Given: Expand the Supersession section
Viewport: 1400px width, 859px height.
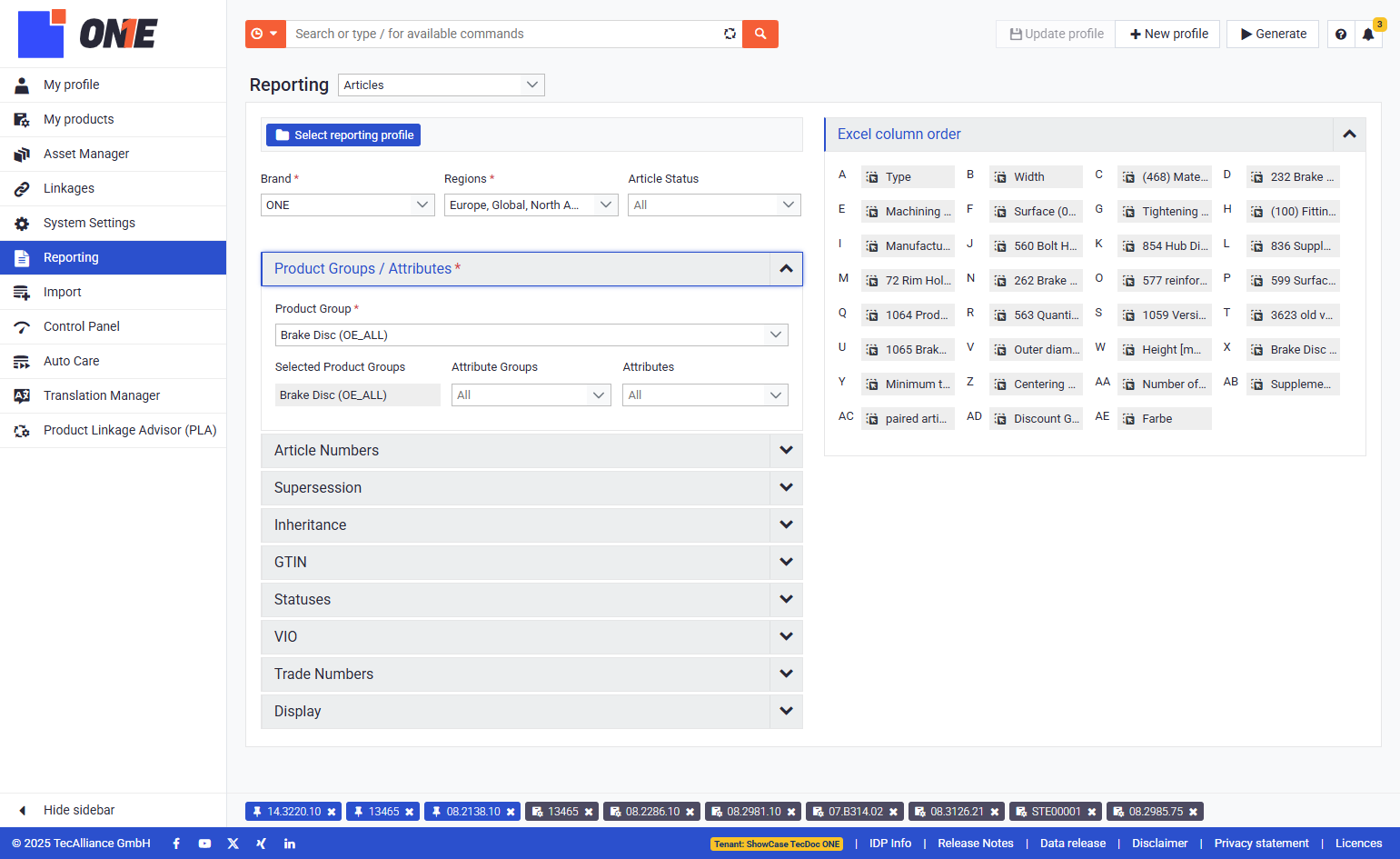Looking at the screenshot, I should 531,487.
